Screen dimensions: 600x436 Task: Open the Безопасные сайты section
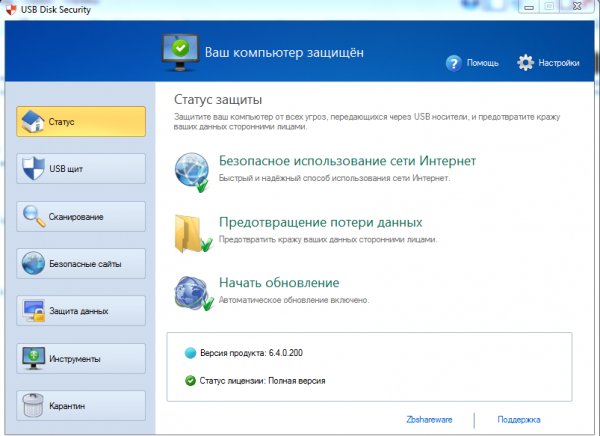[81, 264]
